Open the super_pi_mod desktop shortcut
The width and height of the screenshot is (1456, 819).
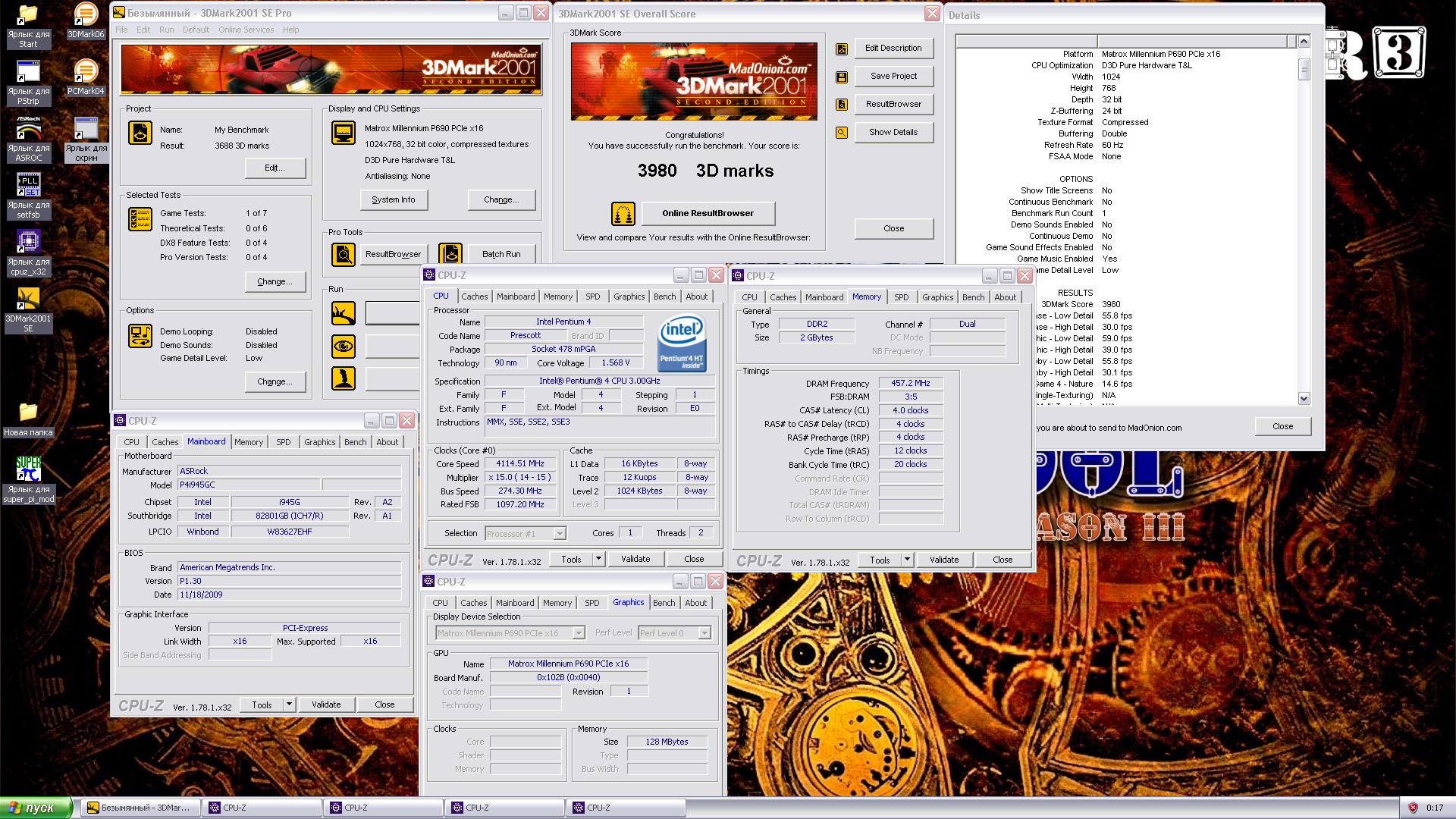29,480
